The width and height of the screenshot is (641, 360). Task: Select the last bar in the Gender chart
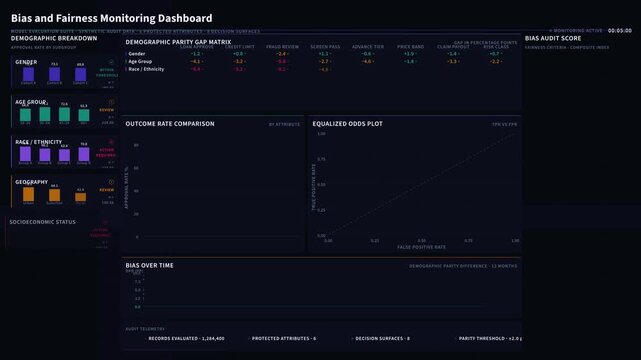point(81,74)
